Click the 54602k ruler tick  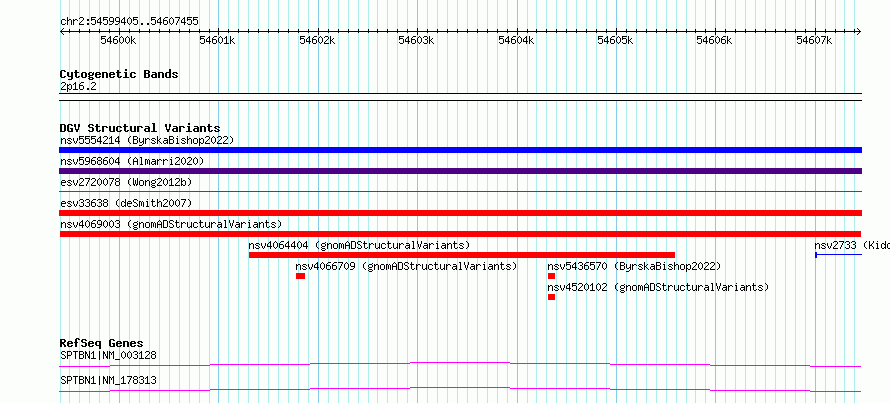click(318, 40)
